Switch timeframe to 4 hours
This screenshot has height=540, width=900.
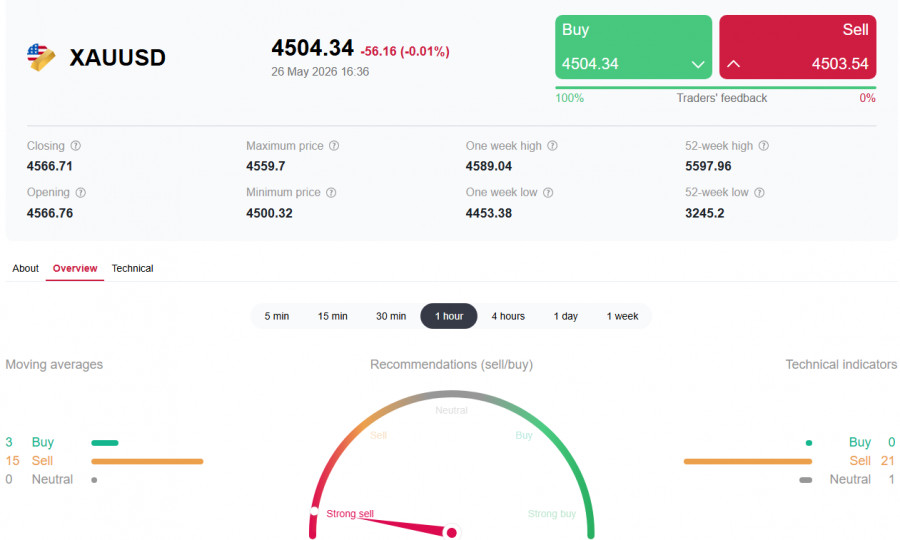(508, 316)
